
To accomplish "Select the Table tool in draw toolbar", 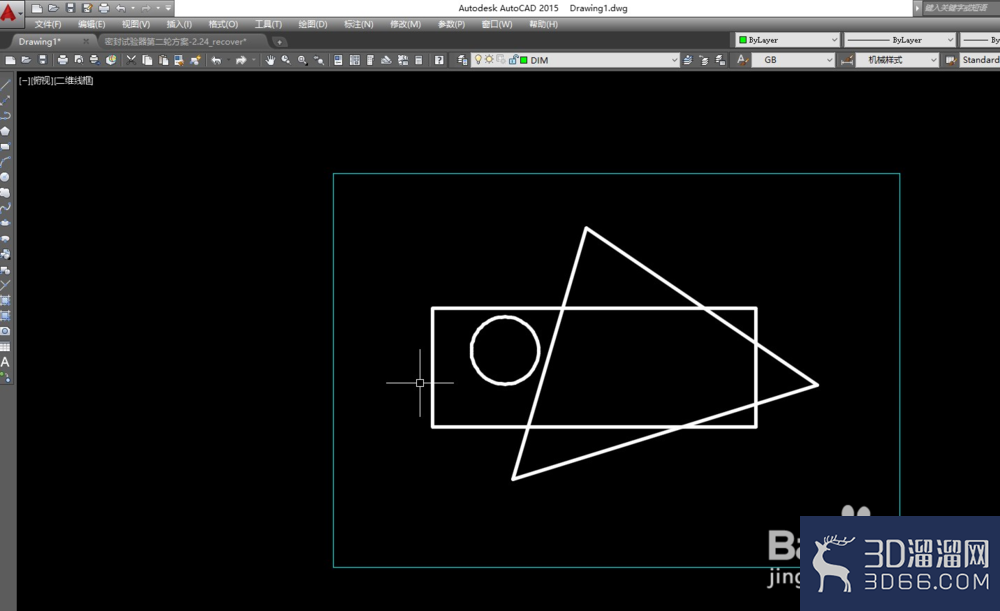I will [5, 346].
